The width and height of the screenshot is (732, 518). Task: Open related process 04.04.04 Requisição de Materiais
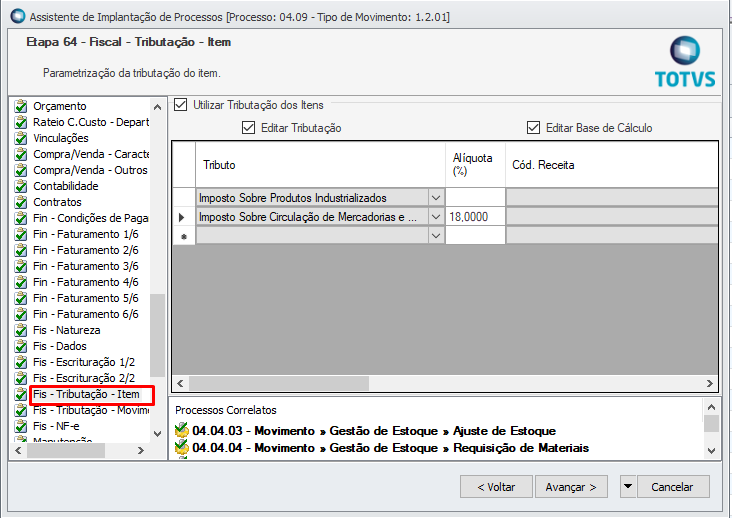390,448
